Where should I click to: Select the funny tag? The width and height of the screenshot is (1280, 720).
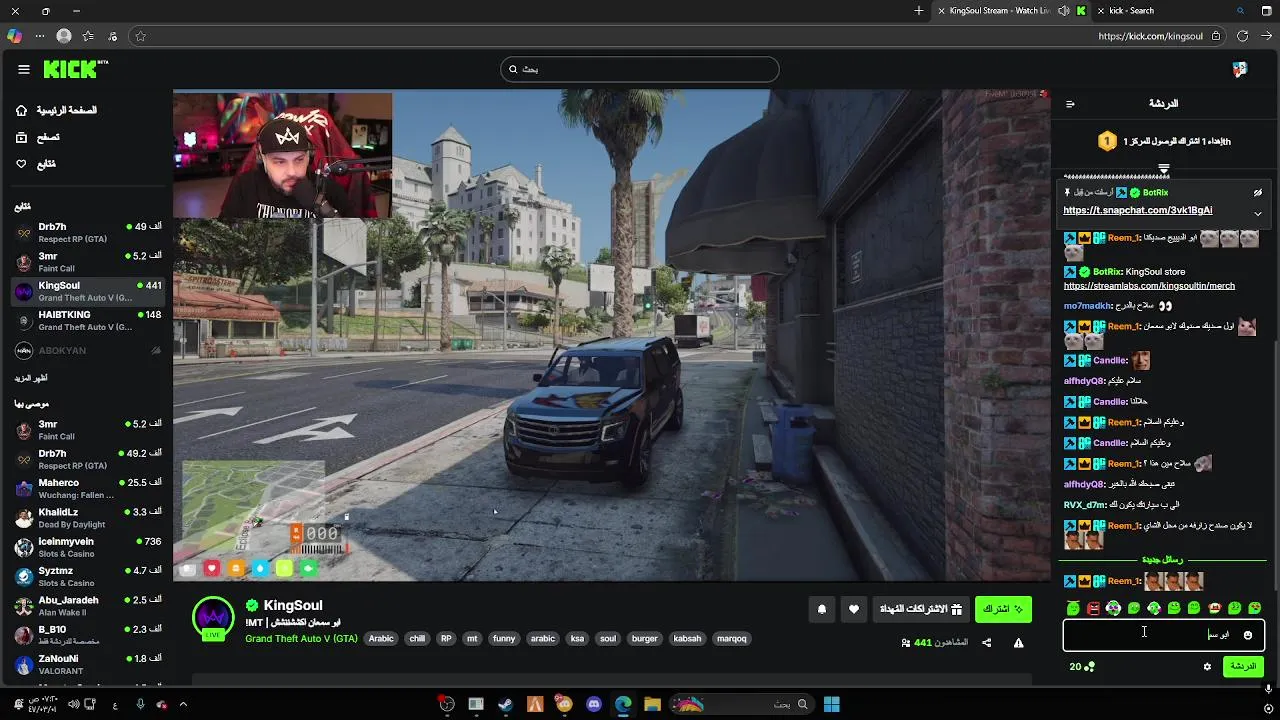coord(504,639)
